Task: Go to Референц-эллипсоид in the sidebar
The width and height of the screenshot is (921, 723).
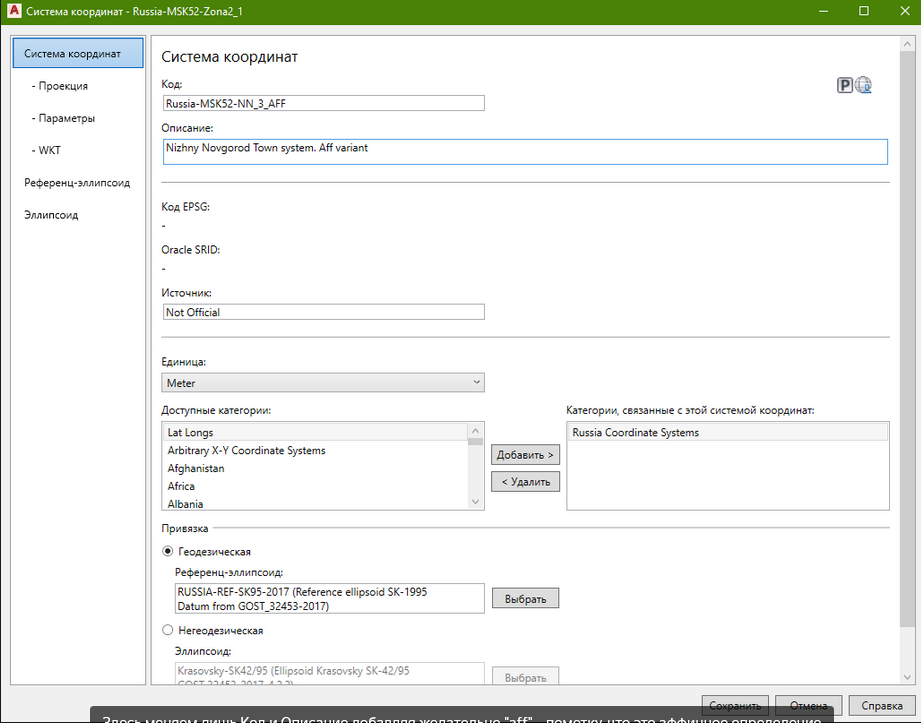Action: [x=77, y=183]
